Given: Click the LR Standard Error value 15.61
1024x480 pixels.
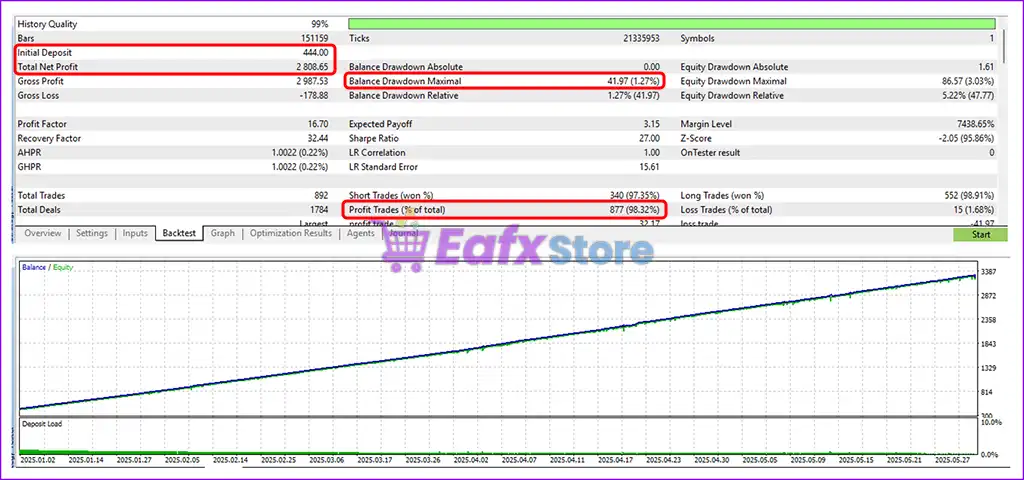Looking at the screenshot, I should point(649,167).
